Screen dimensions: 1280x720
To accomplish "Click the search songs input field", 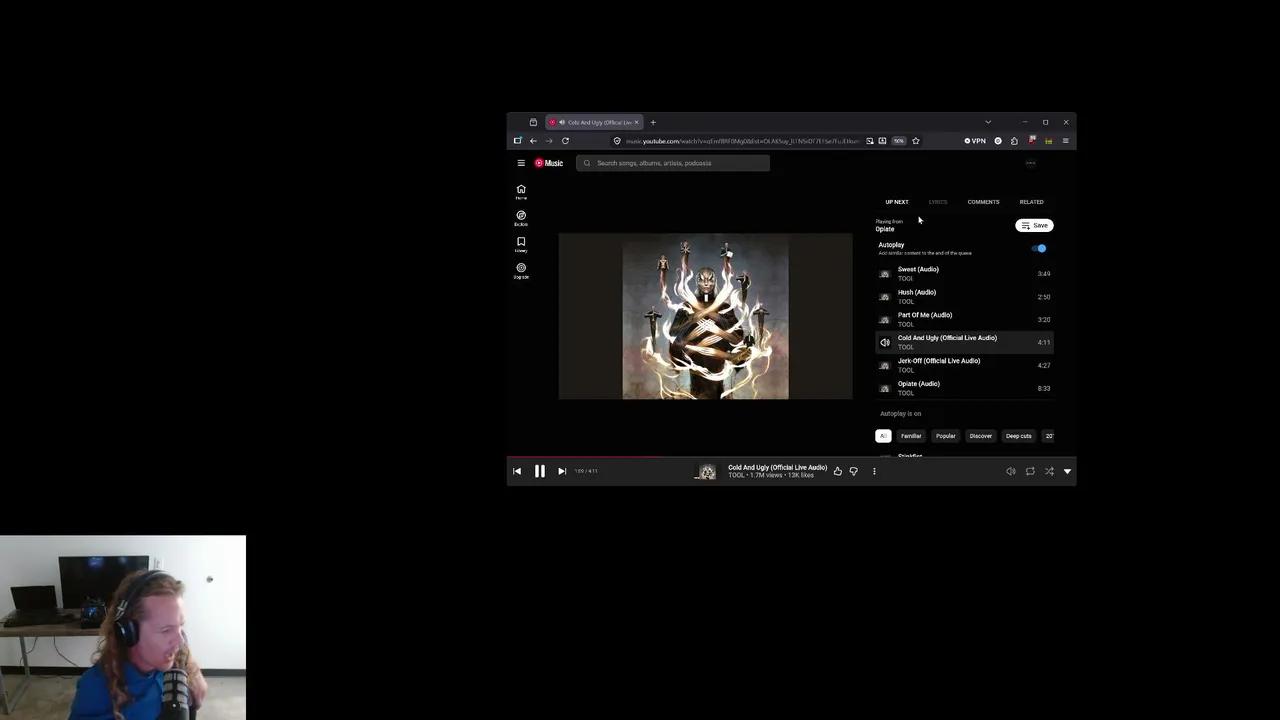I will [x=673, y=163].
